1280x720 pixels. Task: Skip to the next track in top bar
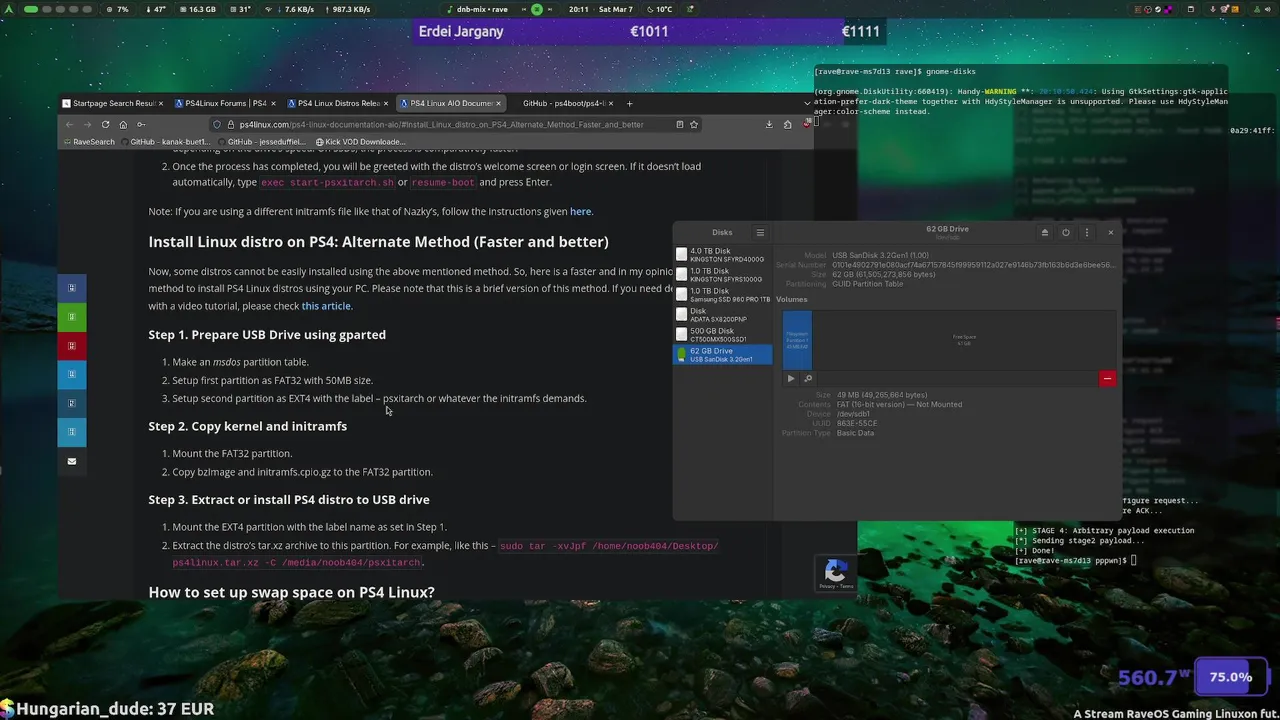coord(551,9)
